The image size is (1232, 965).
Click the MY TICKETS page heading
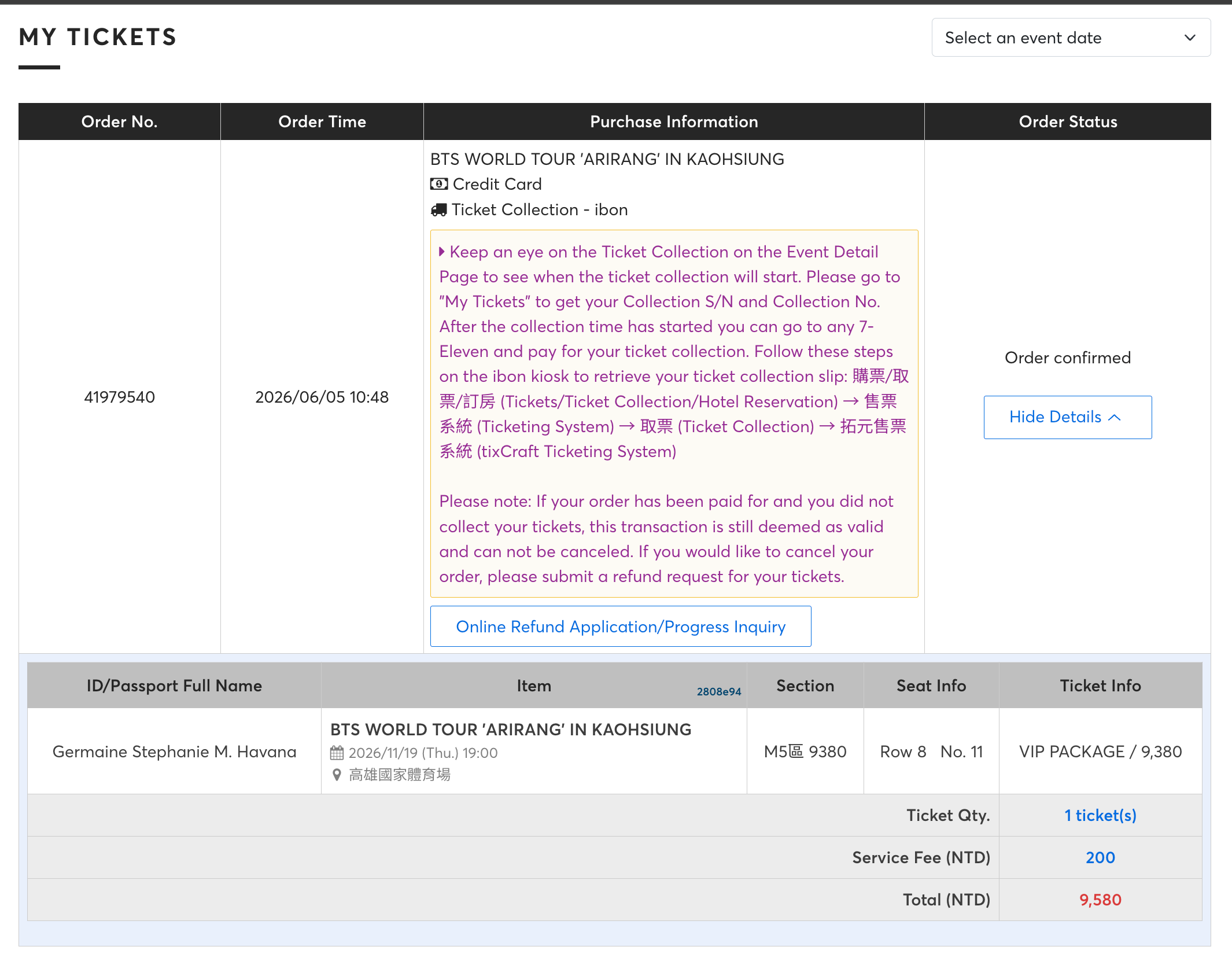pyautogui.click(x=98, y=37)
